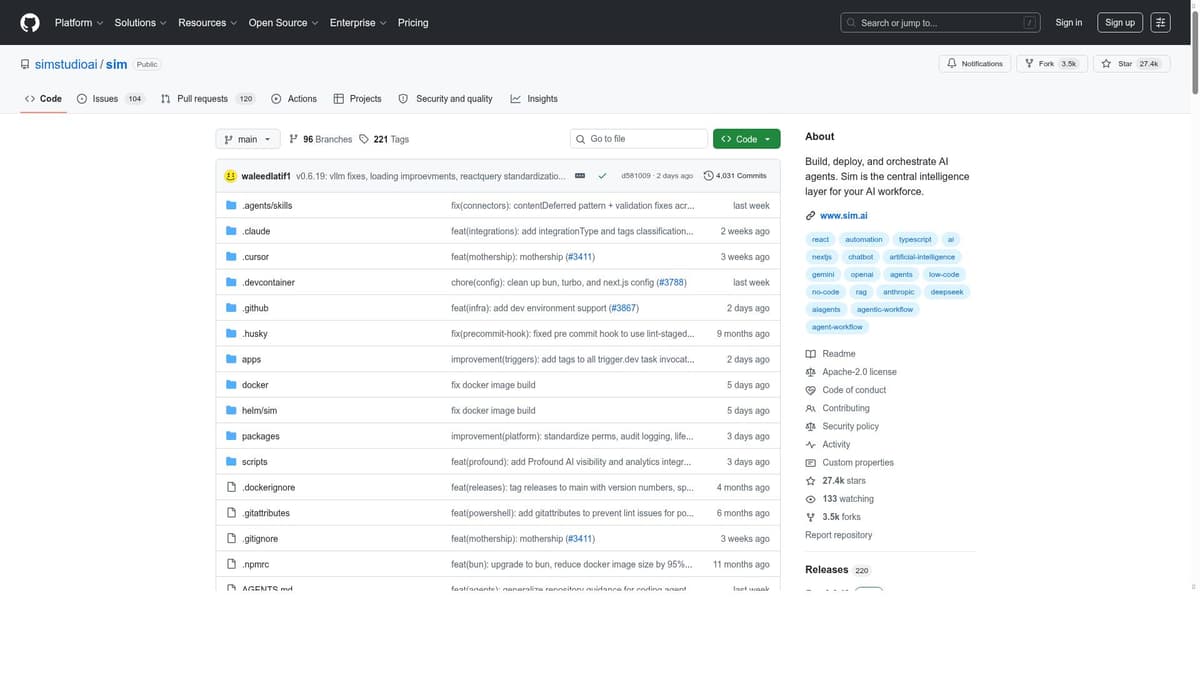Image resolution: width=1200 pixels, height=675 pixels.
Task: Open the 4,031 Commits history icon link
Action: pos(735,176)
